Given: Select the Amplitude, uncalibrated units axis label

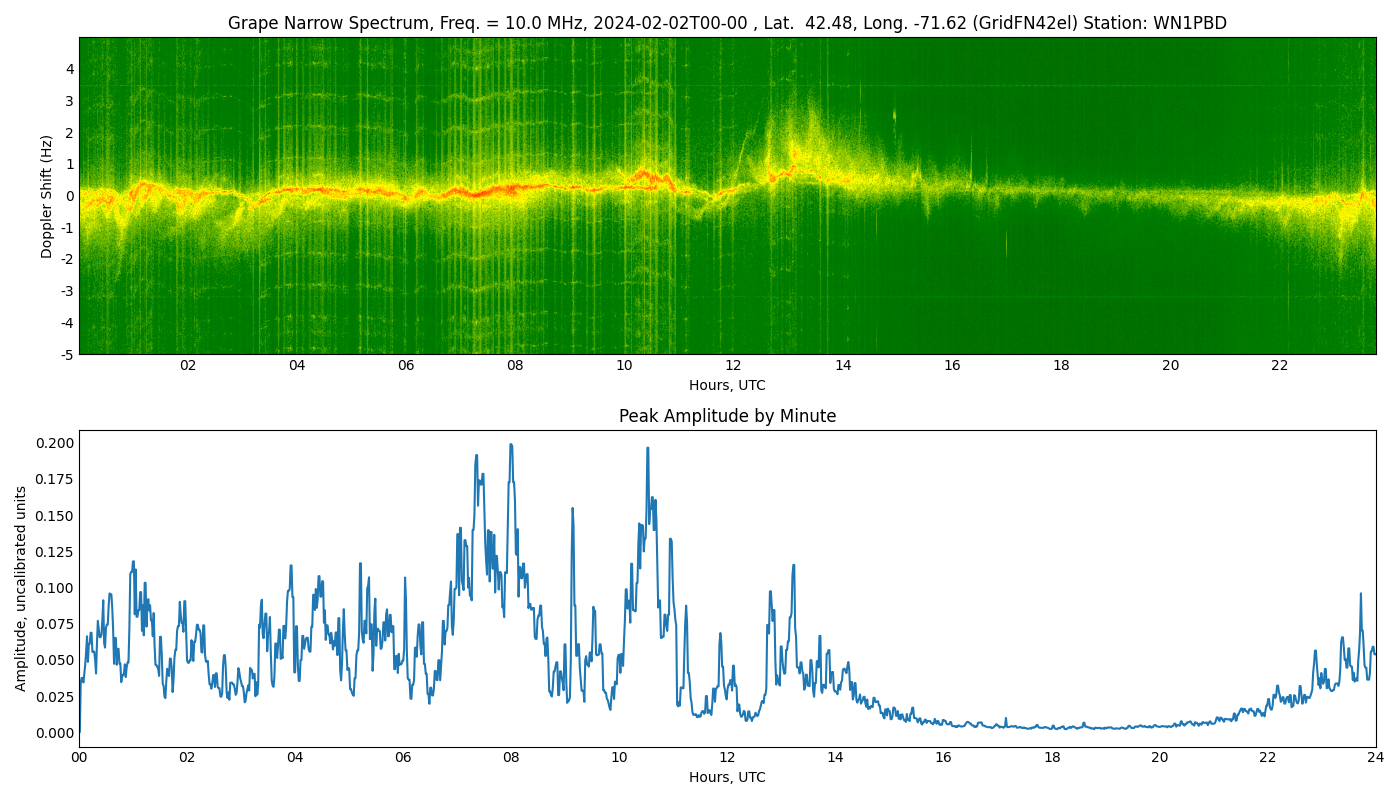Looking at the screenshot, I should point(21,588).
